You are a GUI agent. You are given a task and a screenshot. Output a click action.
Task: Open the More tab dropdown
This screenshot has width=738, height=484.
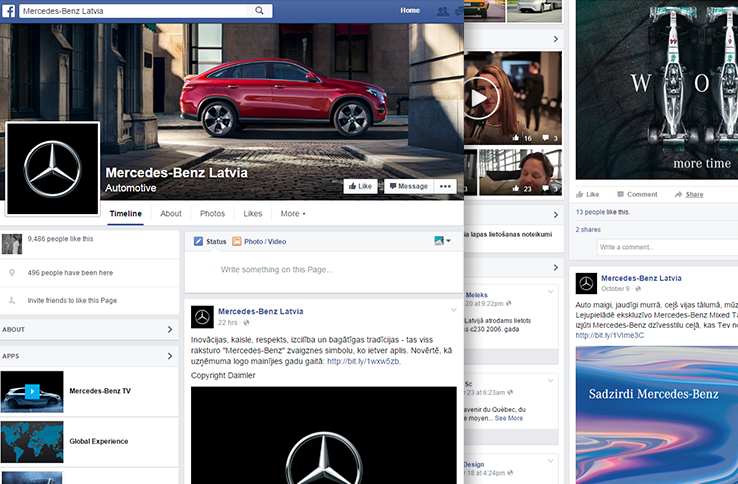tap(293, 214)
